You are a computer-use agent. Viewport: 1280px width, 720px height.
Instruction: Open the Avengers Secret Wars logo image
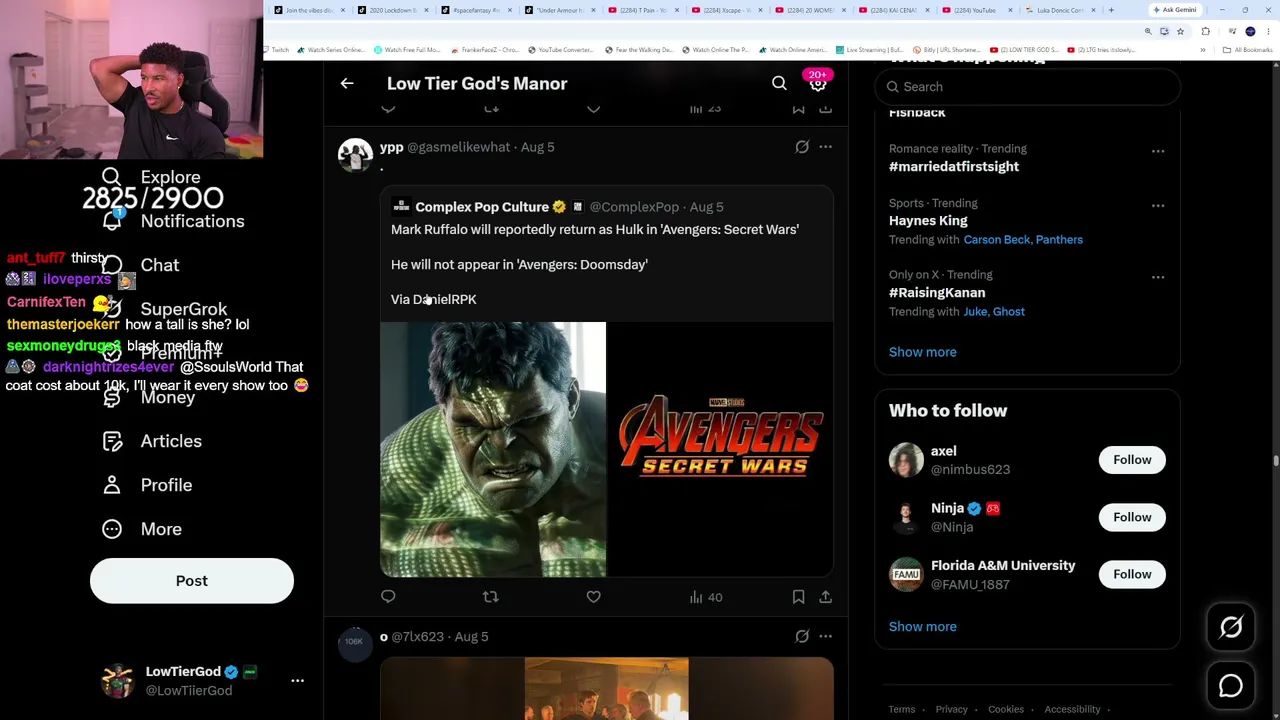point(720,449)
